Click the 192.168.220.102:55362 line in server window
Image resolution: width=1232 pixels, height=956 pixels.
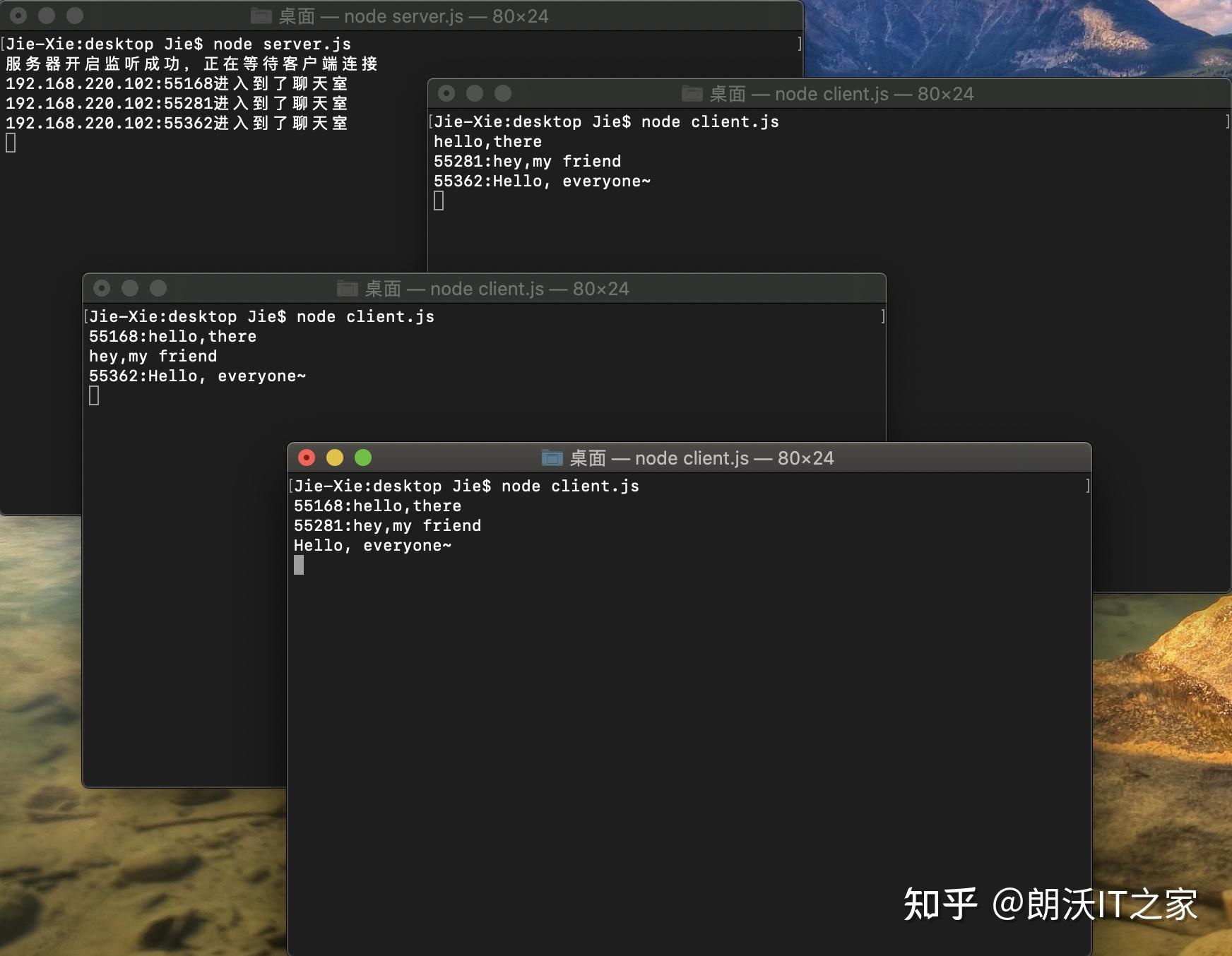pos(177,123)
